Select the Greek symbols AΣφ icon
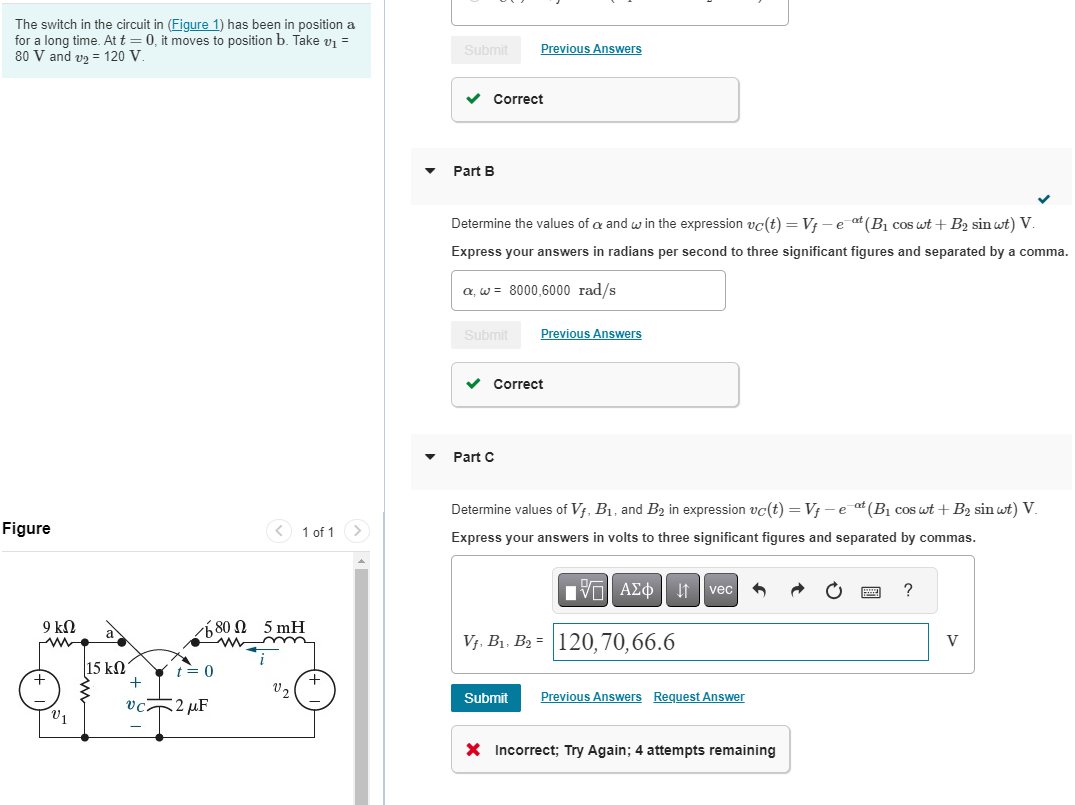 [637, 590]
